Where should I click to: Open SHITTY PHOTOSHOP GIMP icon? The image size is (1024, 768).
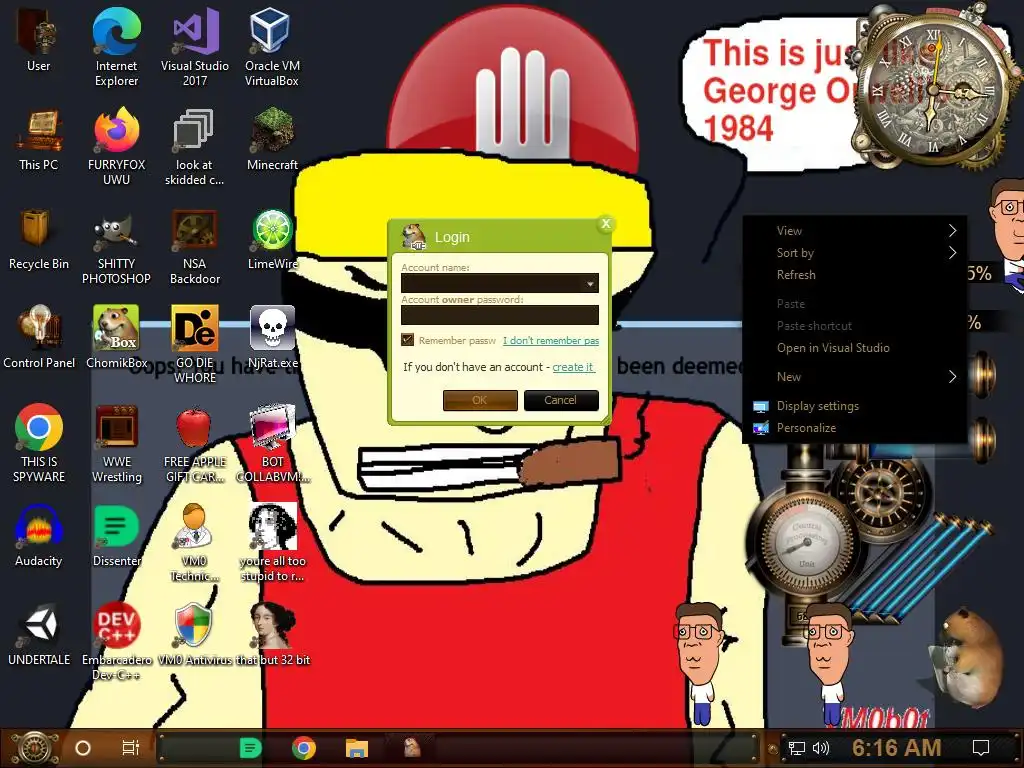116,246
